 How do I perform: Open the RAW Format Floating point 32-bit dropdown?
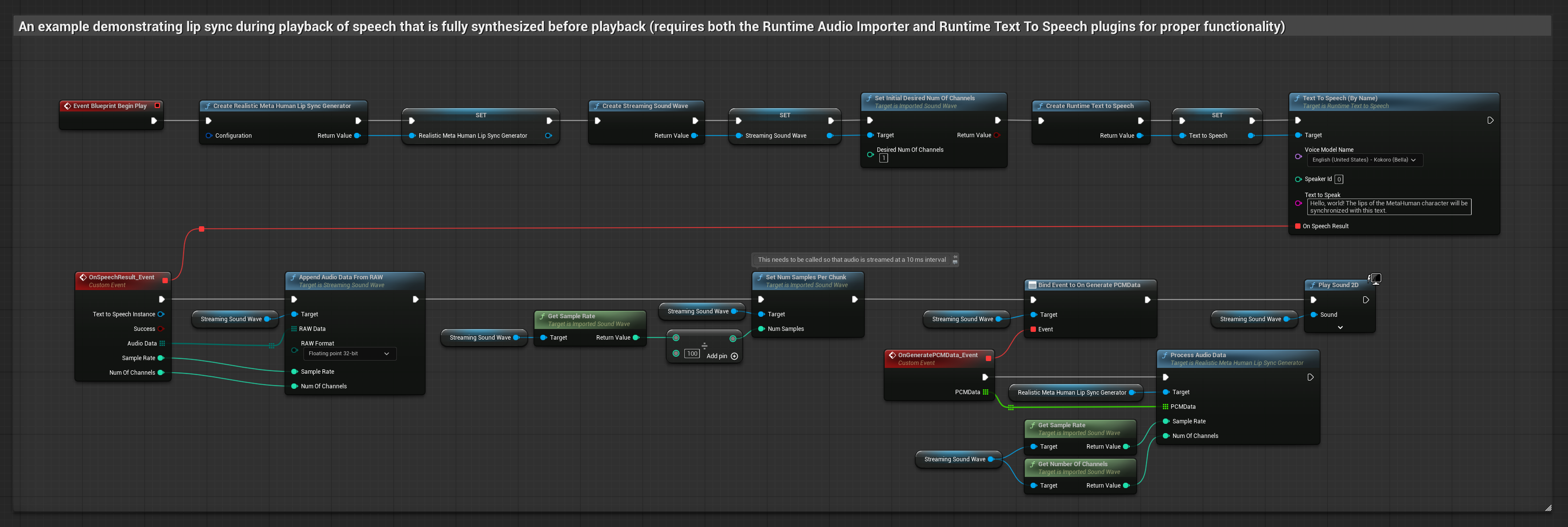[349, 354]
